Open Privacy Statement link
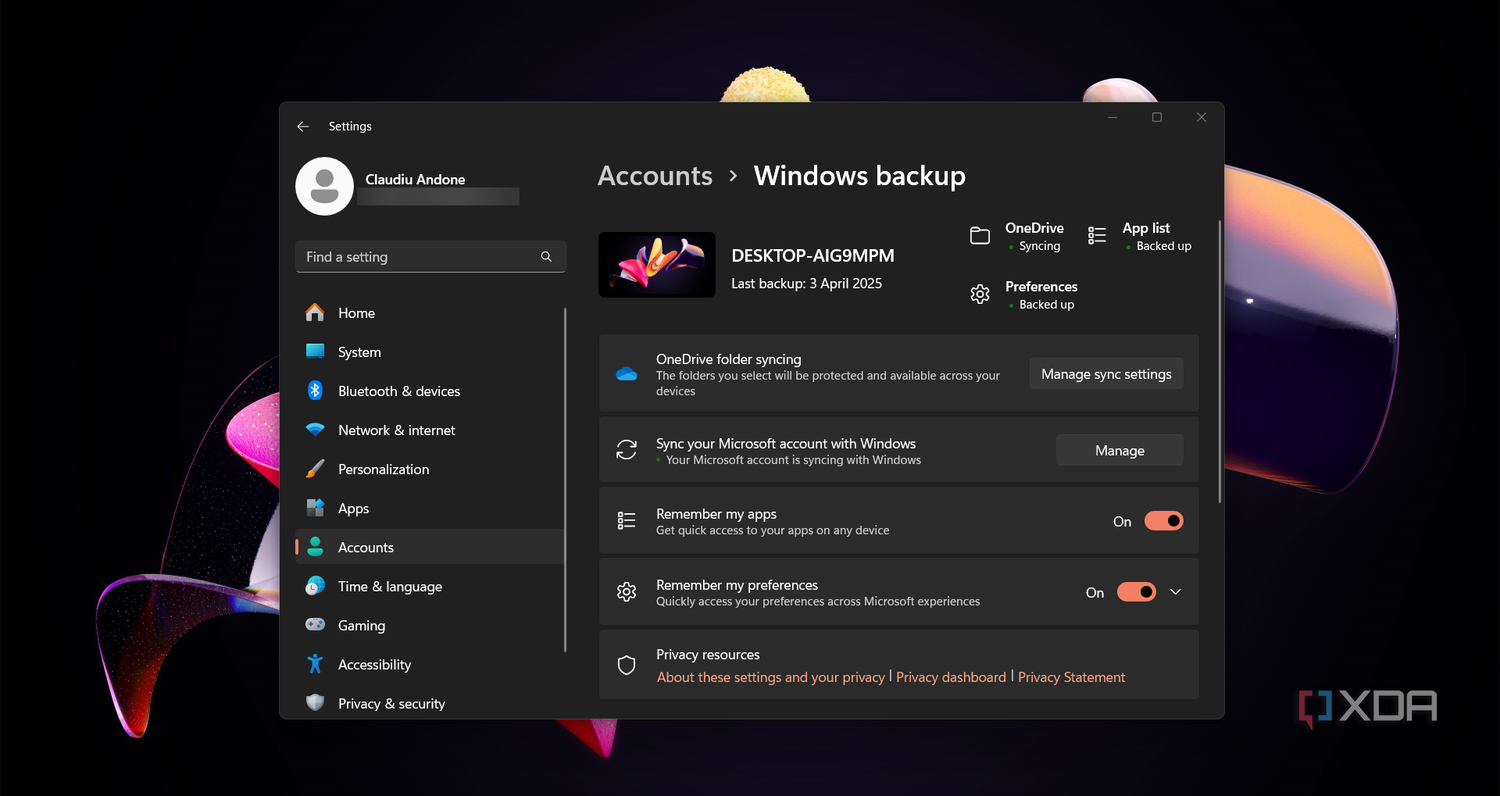Image resolution: width=1500 pixels, height=796 pixels. pyautogui.click(x=1071, y=677)
